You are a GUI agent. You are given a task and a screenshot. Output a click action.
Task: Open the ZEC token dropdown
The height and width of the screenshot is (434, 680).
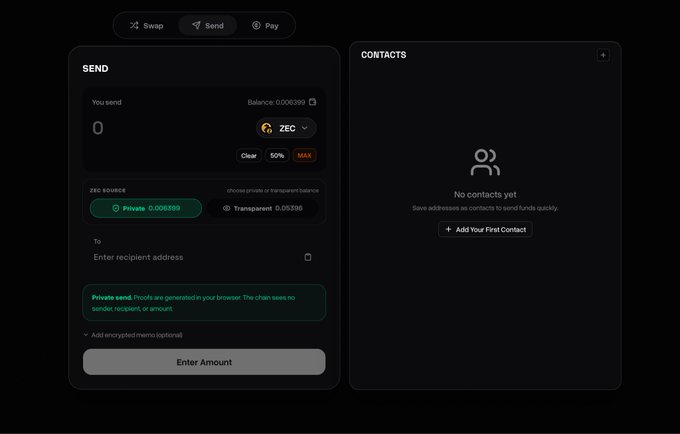[286, 128]
